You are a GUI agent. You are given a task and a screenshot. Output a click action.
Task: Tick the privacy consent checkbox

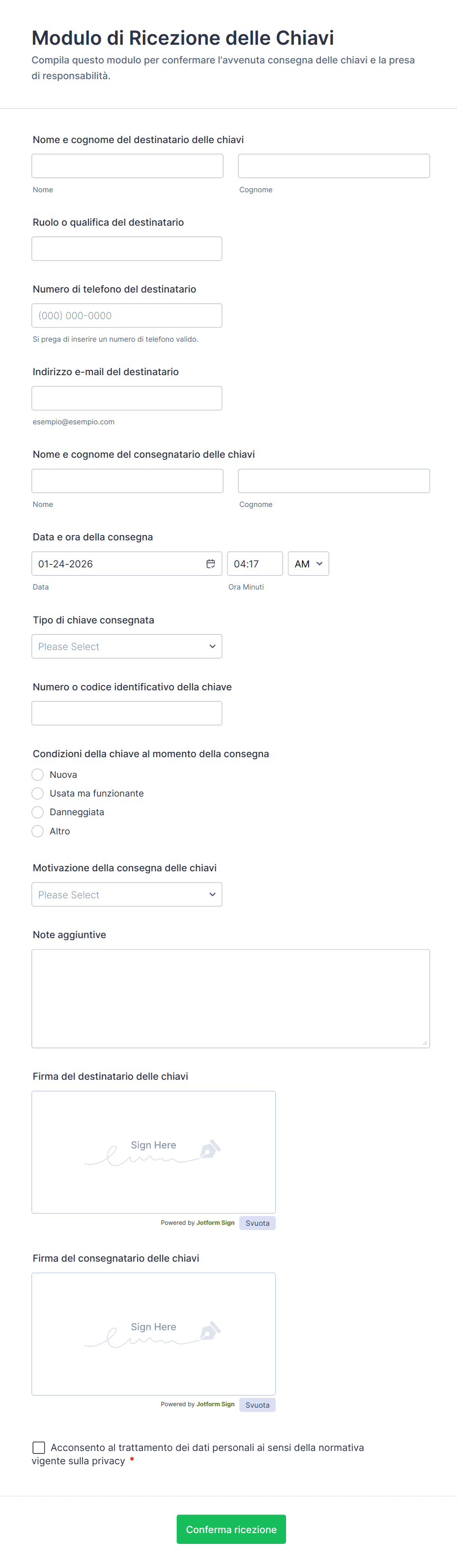39,1447
